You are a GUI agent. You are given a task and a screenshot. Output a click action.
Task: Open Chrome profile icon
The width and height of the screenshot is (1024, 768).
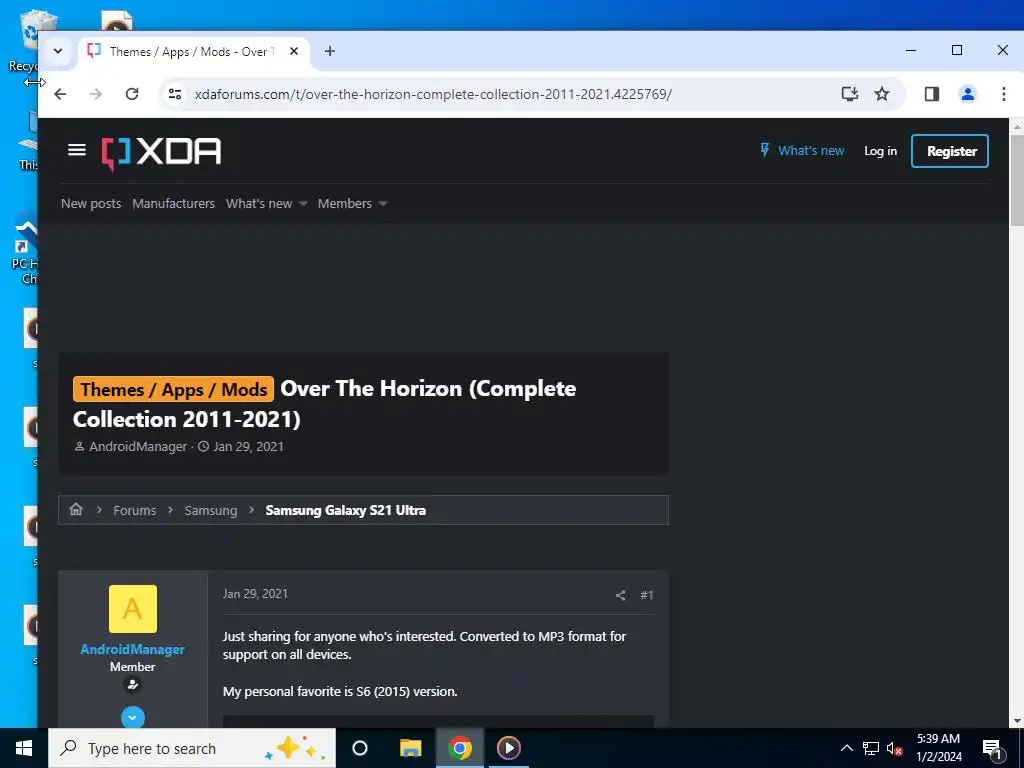pos(968,94)
